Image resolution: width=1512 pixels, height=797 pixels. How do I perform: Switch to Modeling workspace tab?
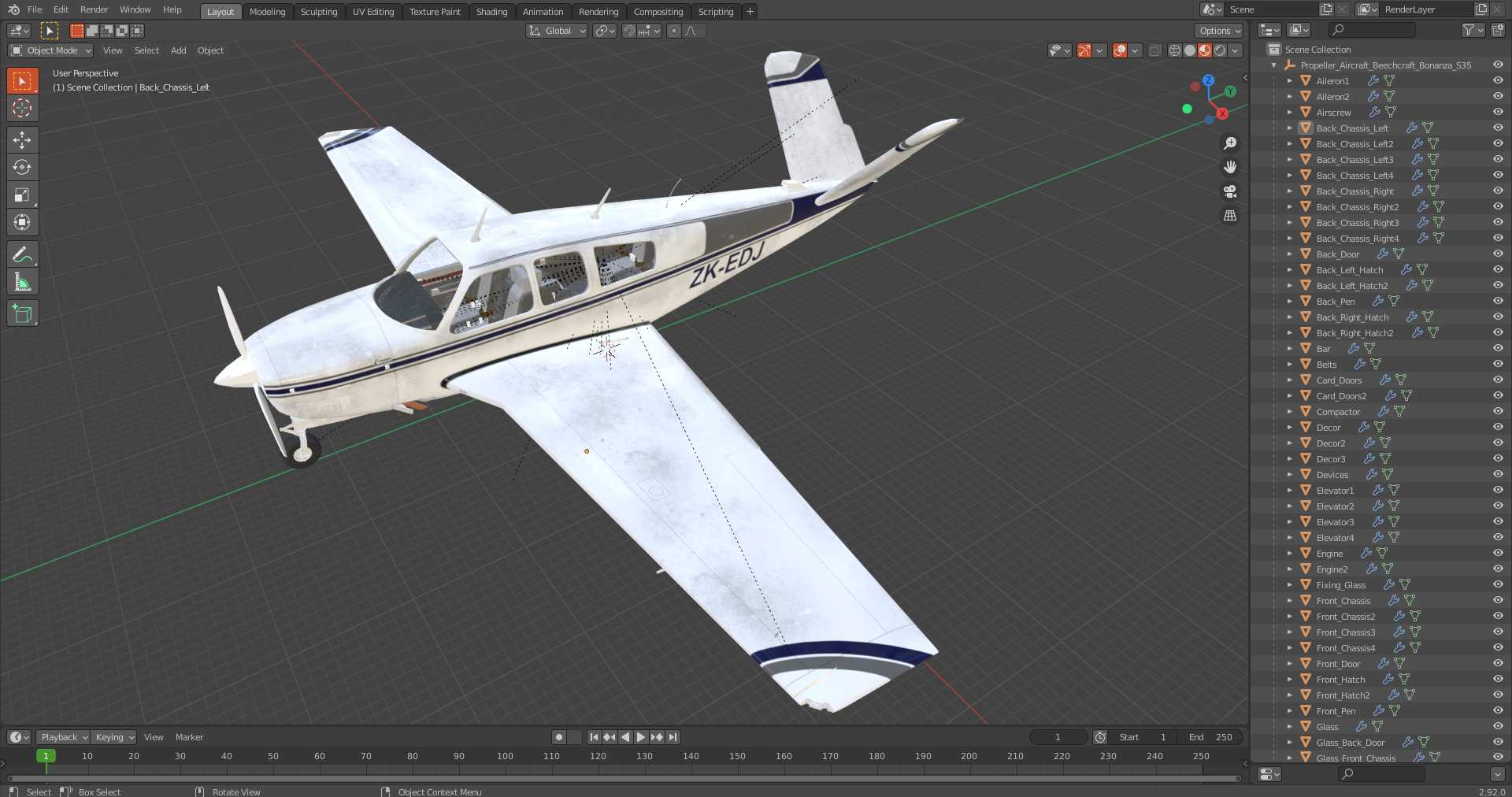[268, 12]
